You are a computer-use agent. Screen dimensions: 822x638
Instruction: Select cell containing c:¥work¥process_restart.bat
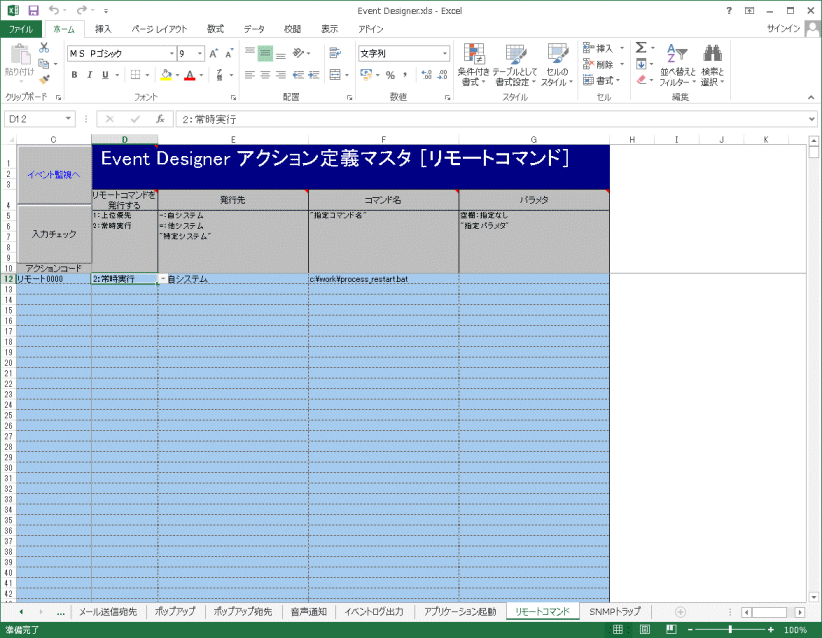(383, 279)
